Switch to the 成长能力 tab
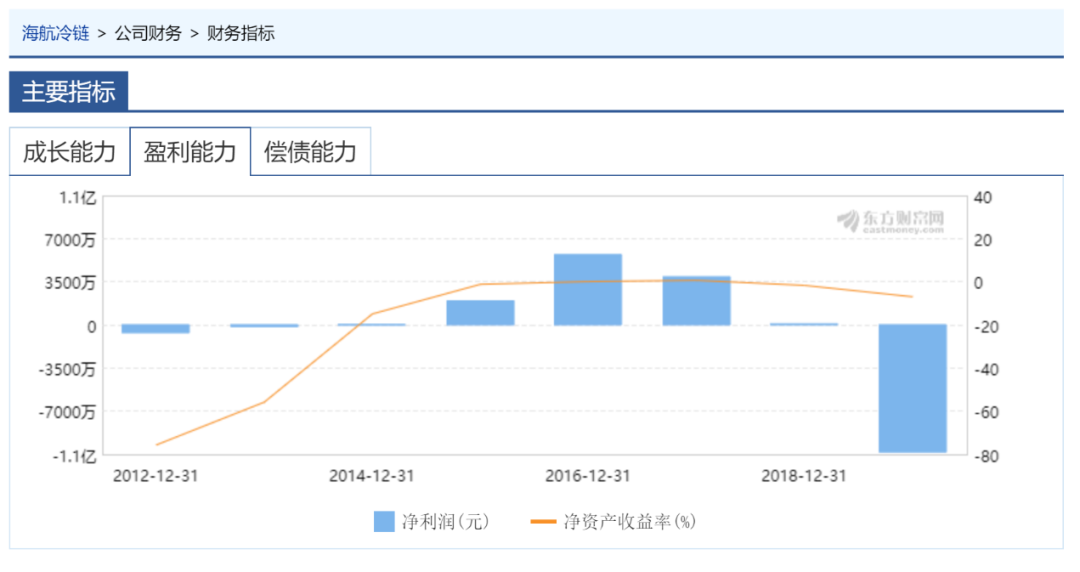 (70, 152)
